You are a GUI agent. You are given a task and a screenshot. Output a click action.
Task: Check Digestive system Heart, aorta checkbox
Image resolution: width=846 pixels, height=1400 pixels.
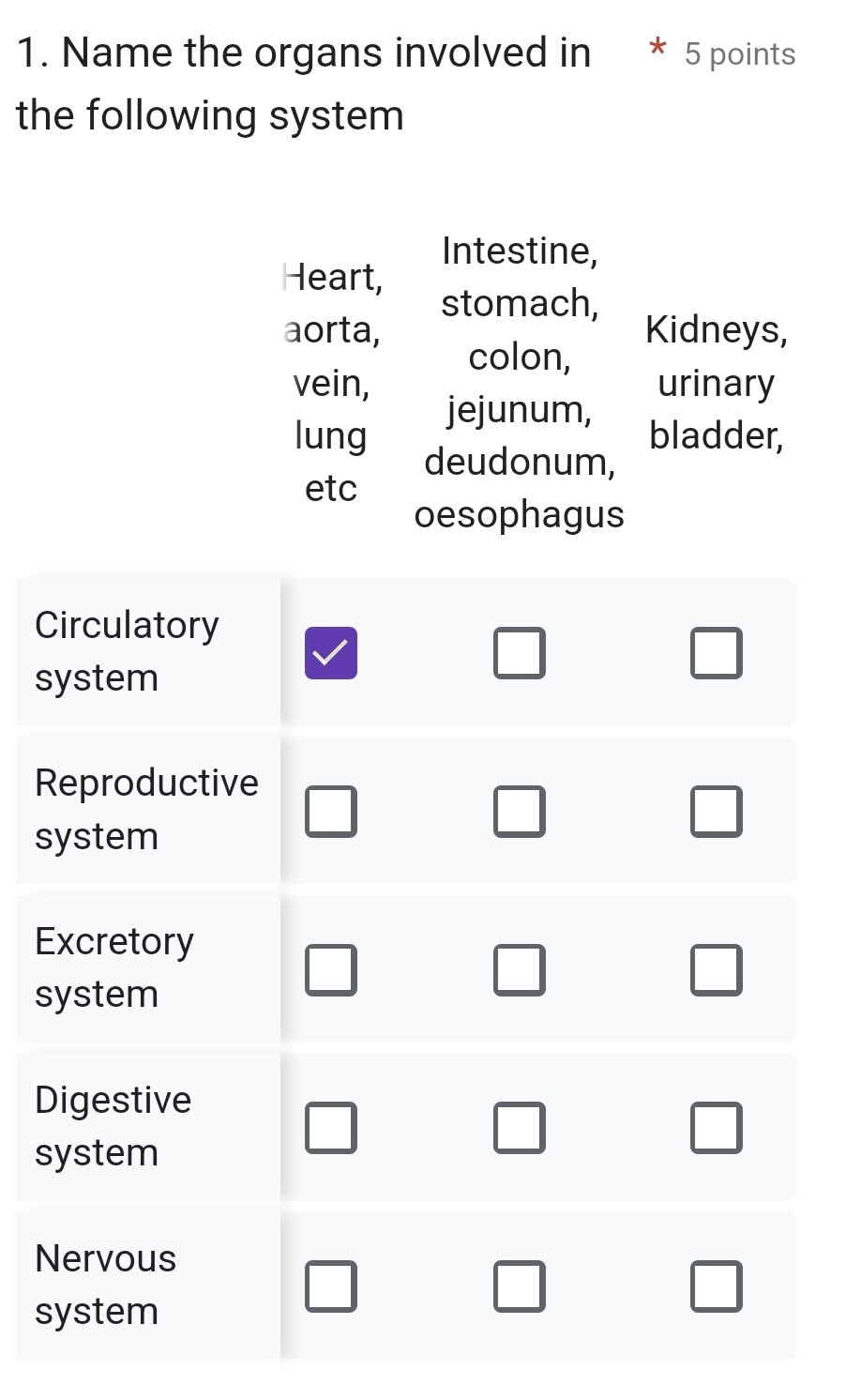pyautogui.click(x=331, y=1128)
